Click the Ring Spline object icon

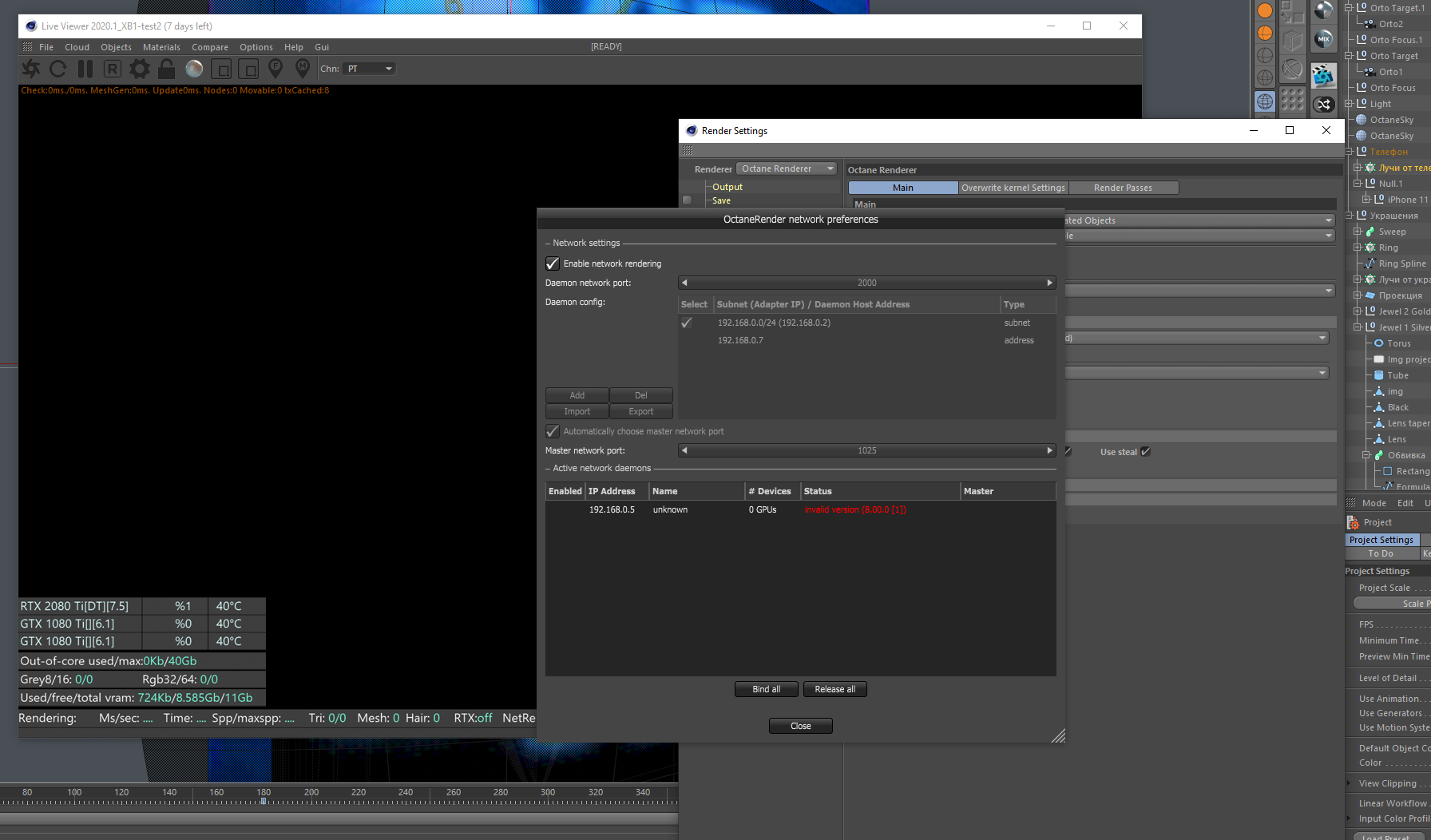tap(1370, 263)
